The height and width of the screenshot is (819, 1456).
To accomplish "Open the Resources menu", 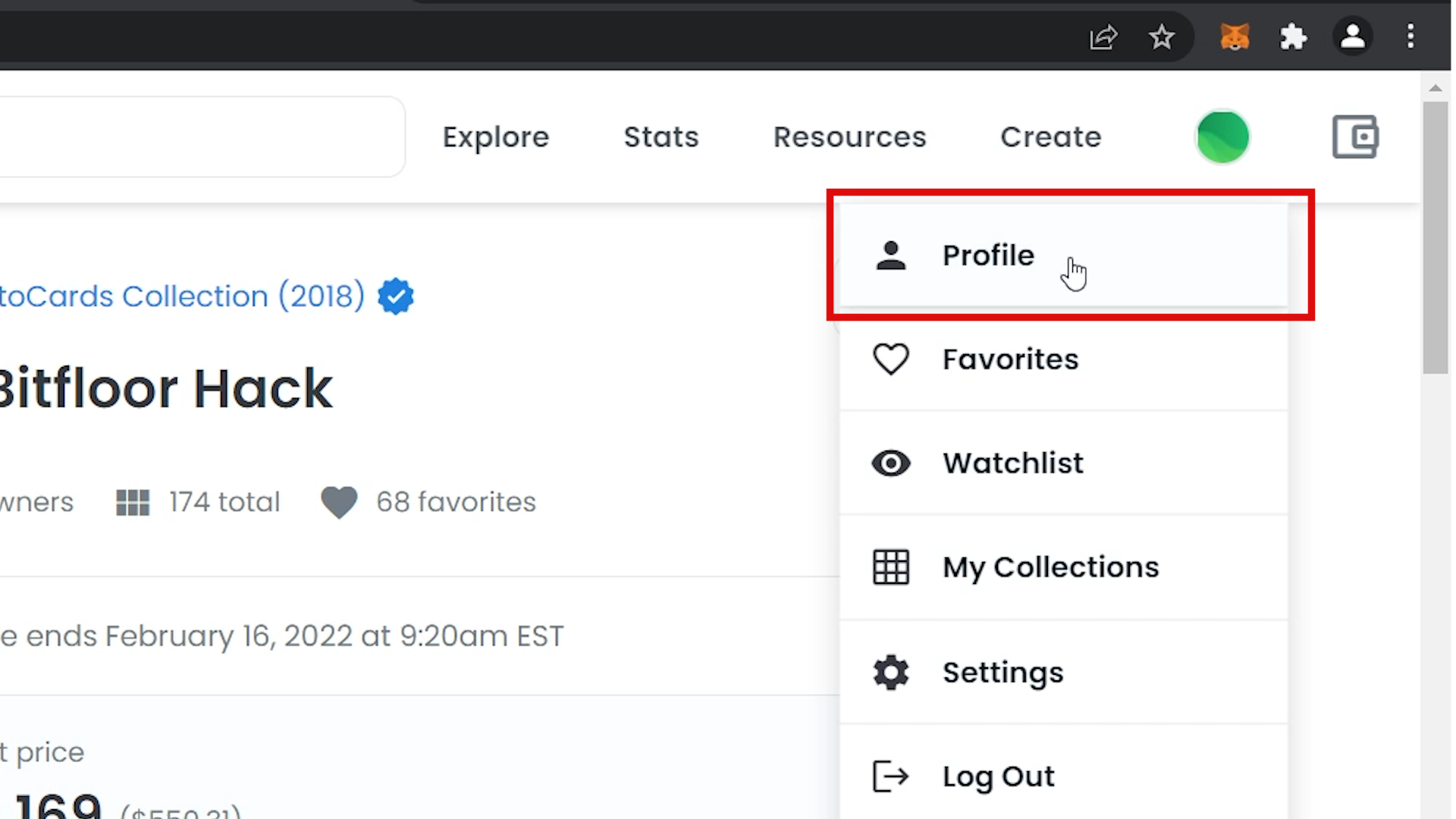I will [x=849, y=136].
